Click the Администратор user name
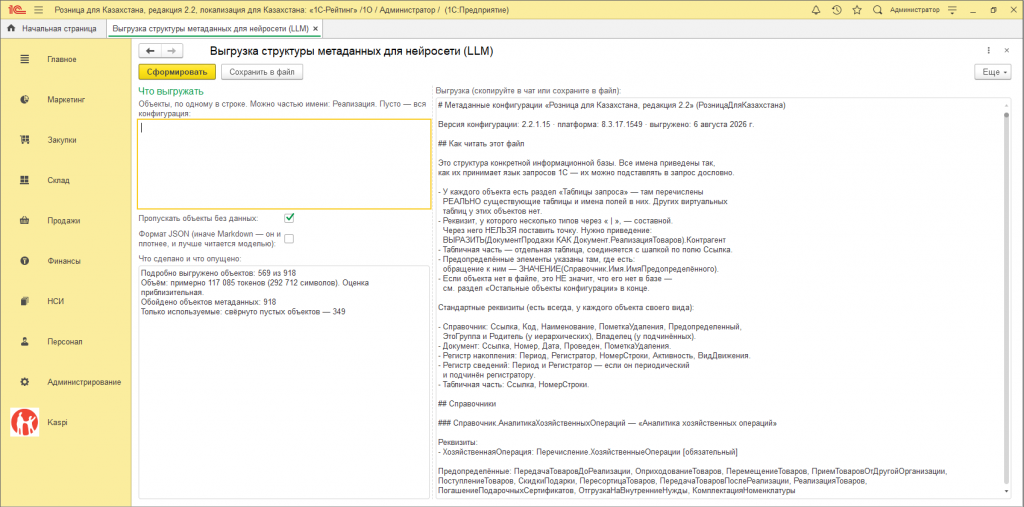1024x507 pixels. (x=914, y=10)
